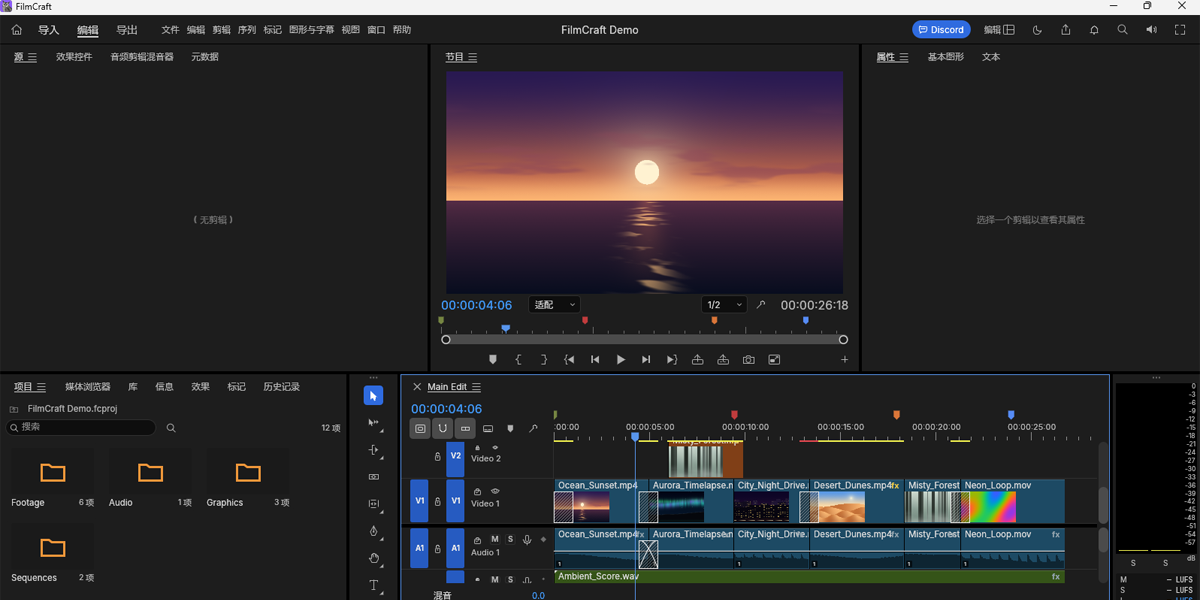Open program monitor wrench settings
This screenshot has height=600, width=1200.
761,305
